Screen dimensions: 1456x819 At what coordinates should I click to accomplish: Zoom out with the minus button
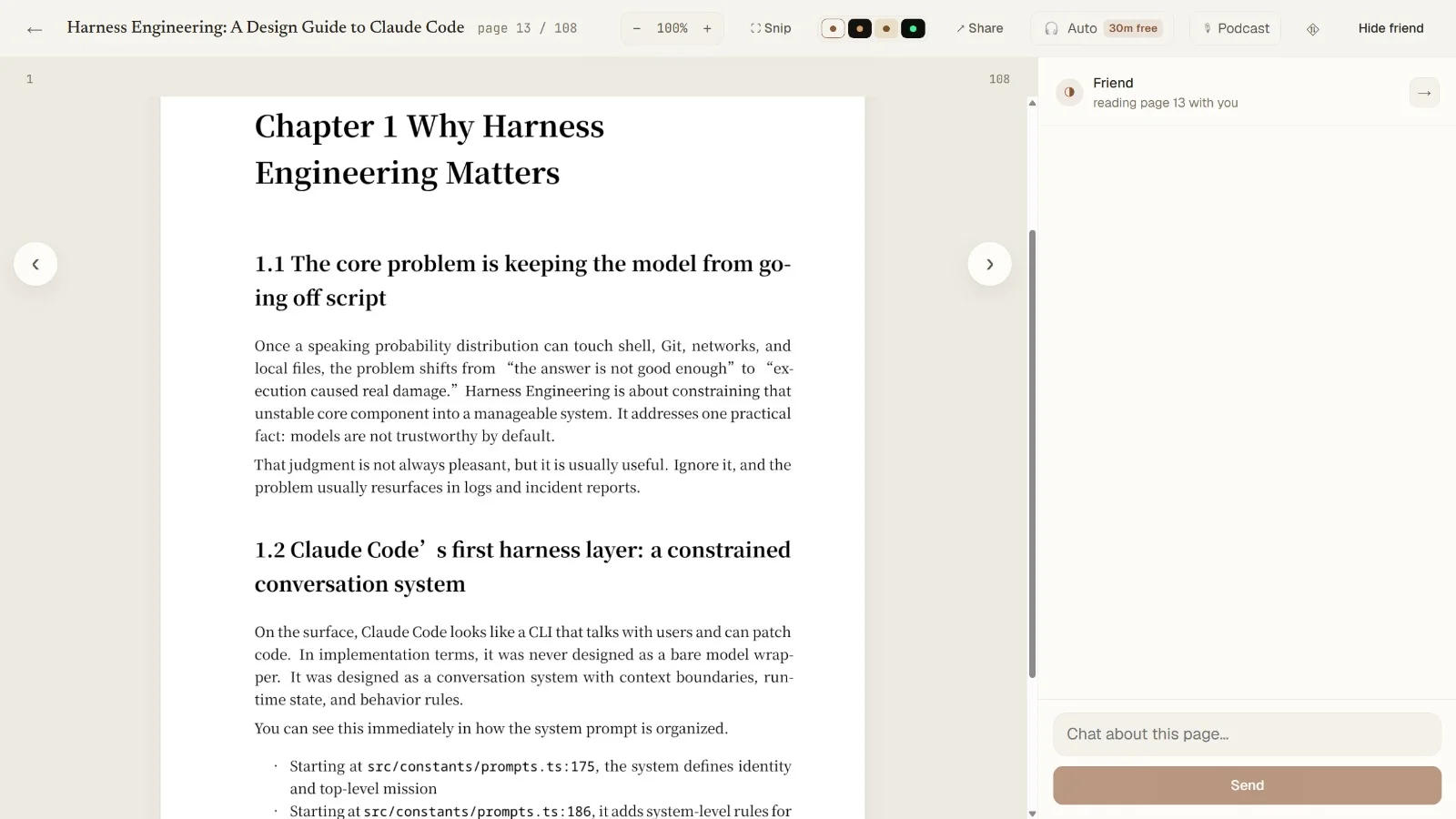[636, 28]
